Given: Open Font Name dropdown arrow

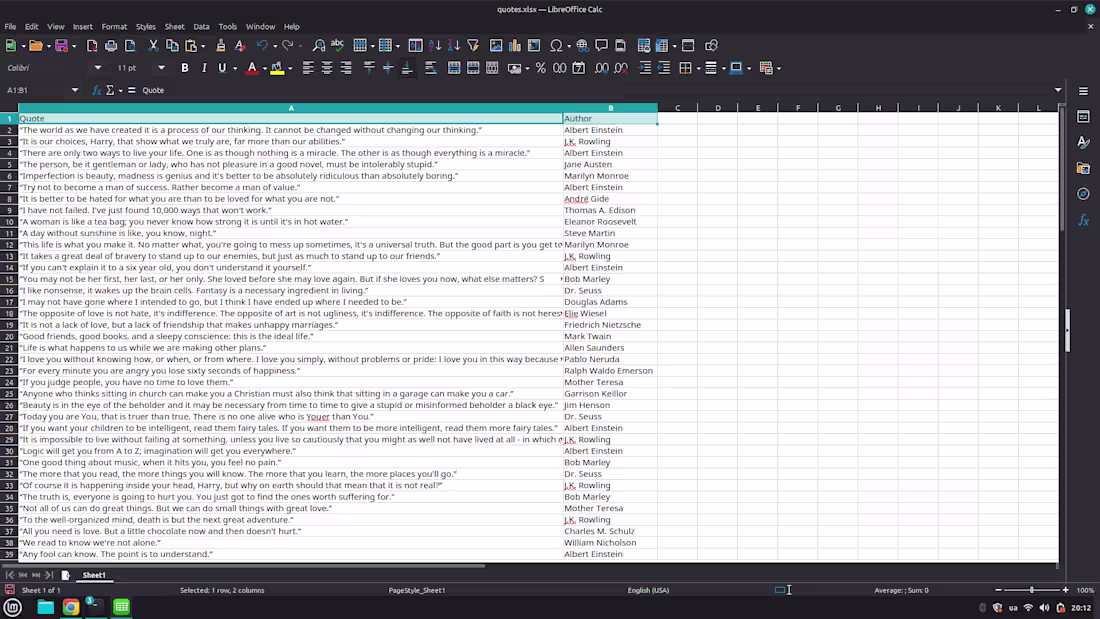Looking at the screenshot, I should coord(98,68).
